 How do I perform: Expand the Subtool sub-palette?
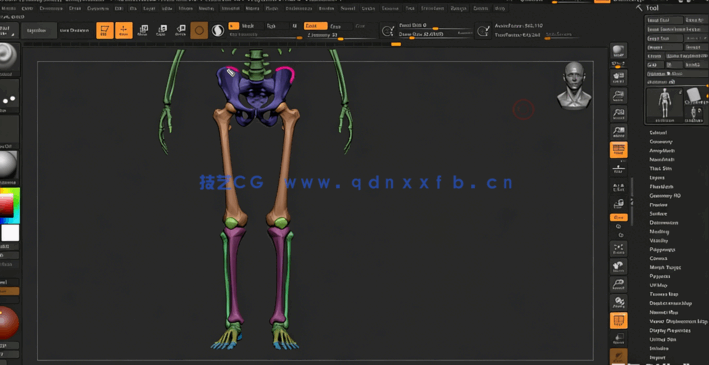[x=658, y=133]
